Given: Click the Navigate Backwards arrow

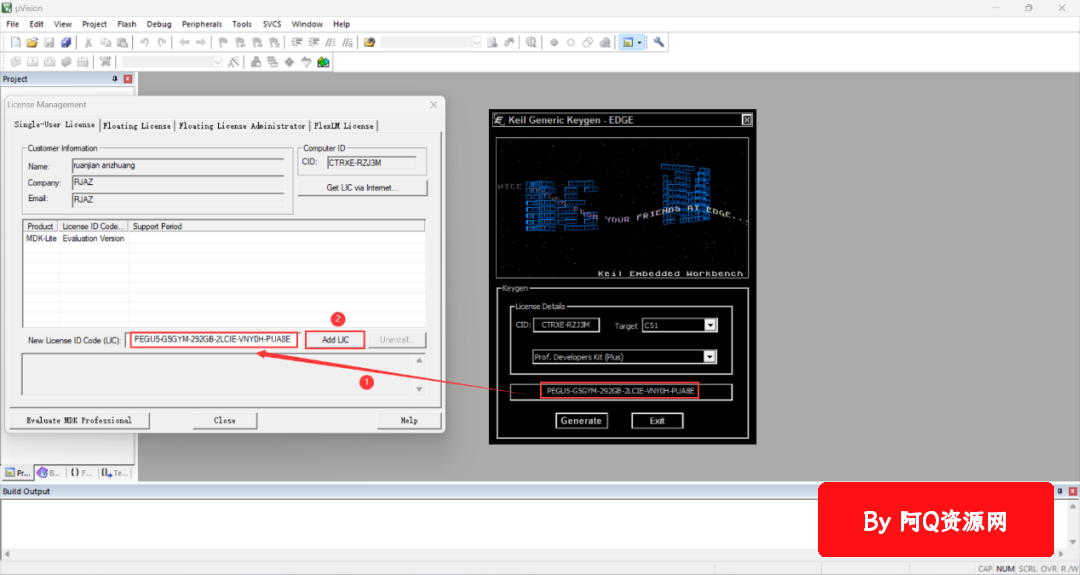Looking at the screenshot, I should coord(184,43).
